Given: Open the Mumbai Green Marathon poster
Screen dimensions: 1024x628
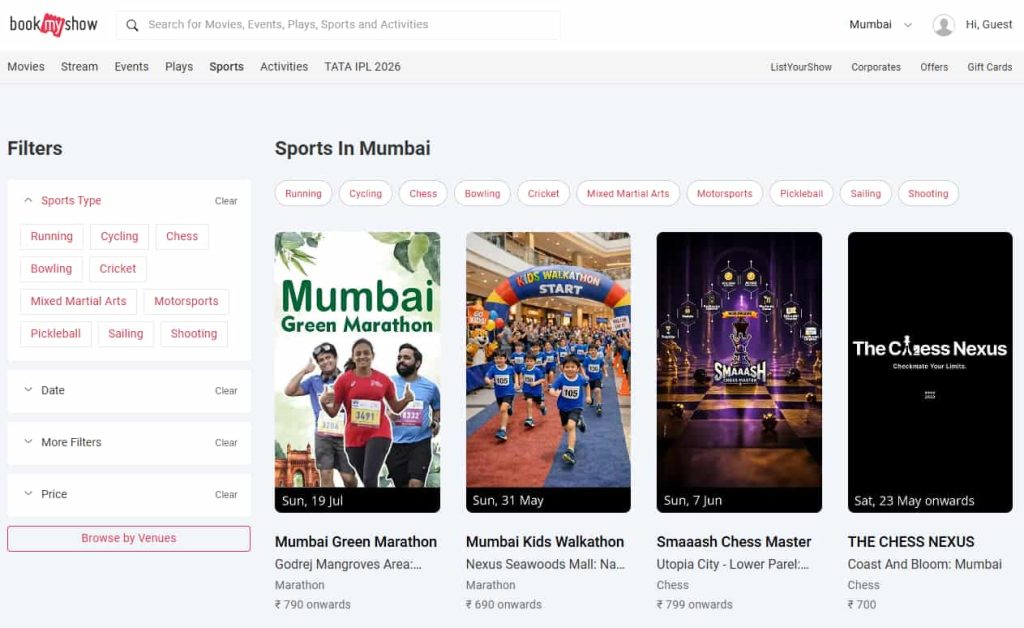Looking at the screenshot, I should (x=357, y=372).
